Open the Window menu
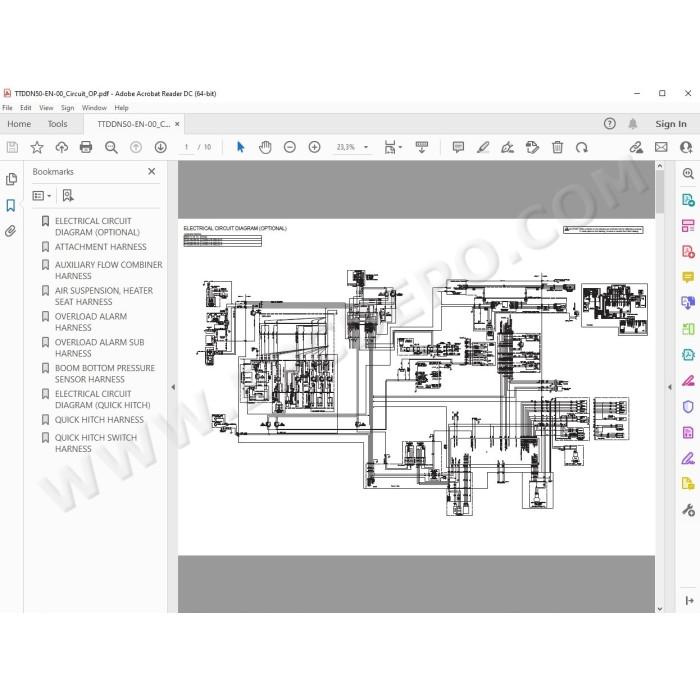 pos(94,108)
